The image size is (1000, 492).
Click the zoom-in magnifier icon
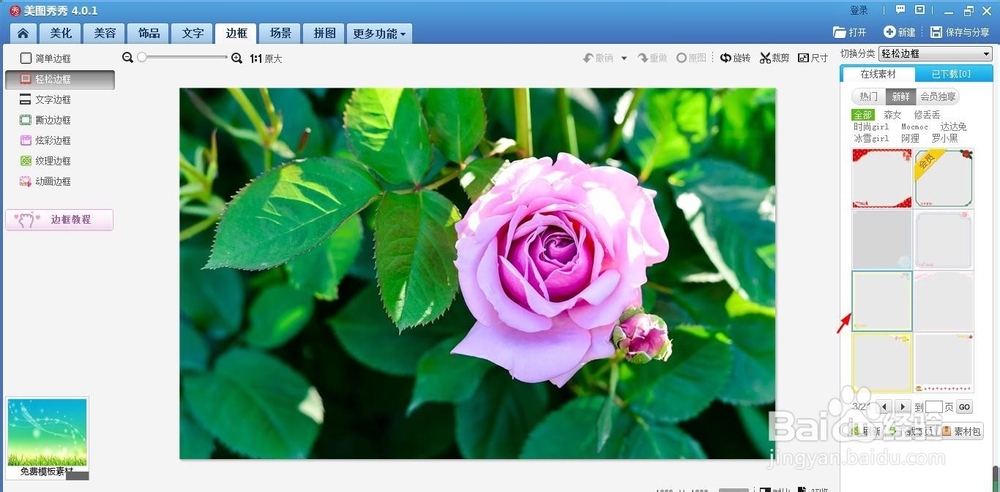pos(237,58)
